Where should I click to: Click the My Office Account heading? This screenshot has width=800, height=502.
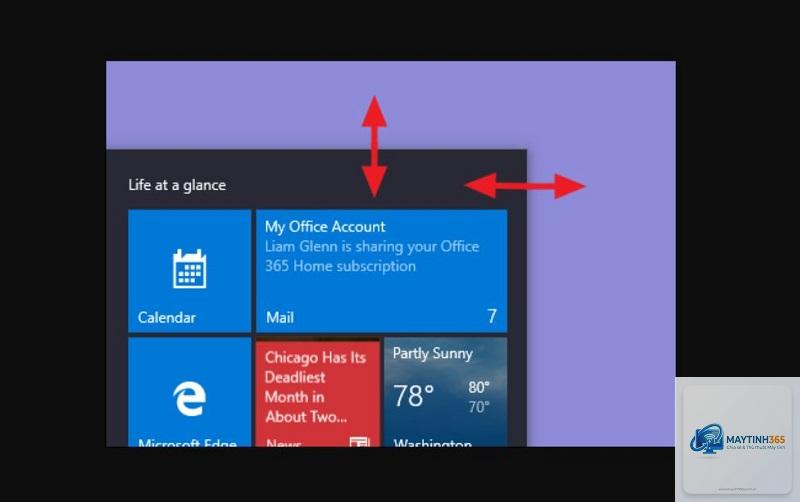[x=325, y=227]
